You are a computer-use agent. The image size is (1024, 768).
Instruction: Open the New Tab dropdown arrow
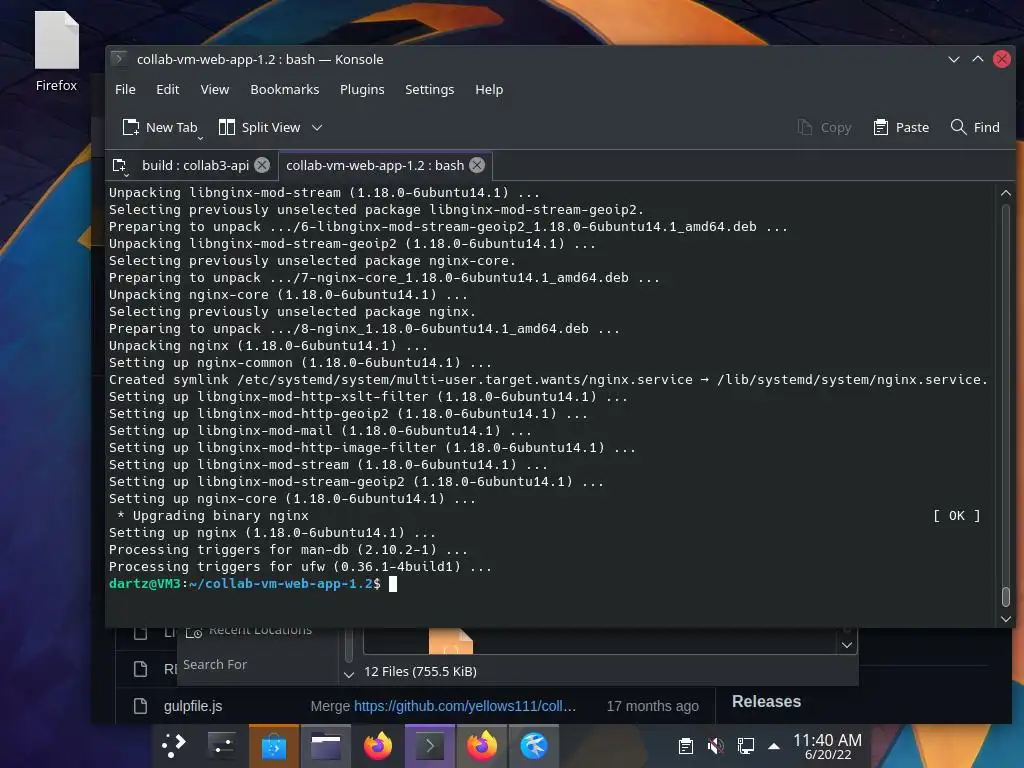(x=200, y=138)
